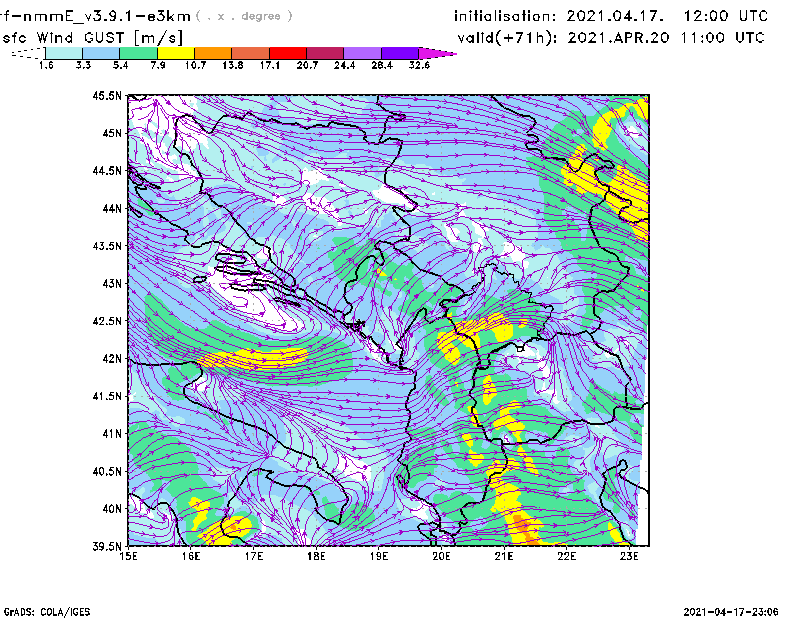Click the legend value "28.4"
The height and width of the screenshot is (618, 800).
click(382, 65)
